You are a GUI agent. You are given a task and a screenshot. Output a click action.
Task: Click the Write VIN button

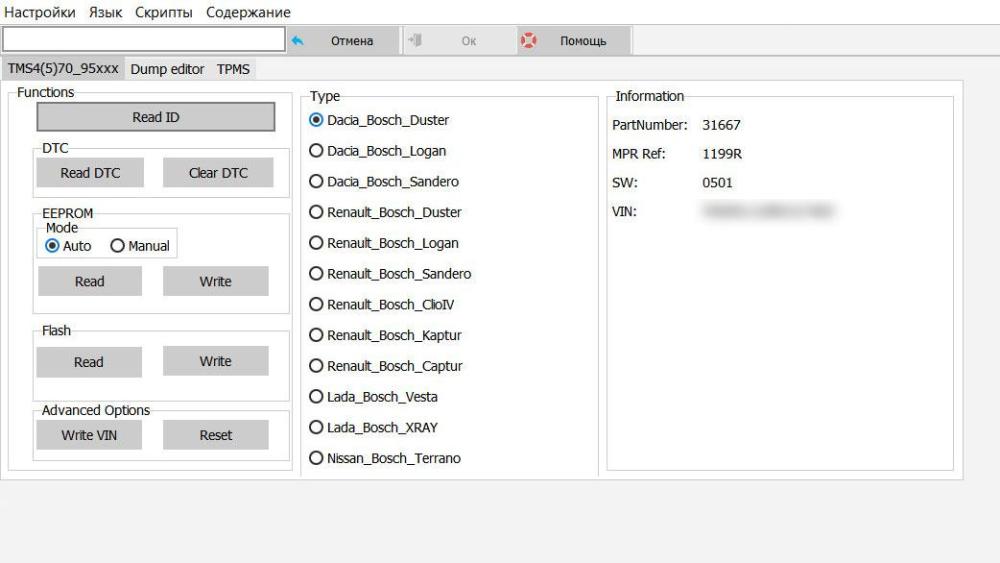coord(89,435)
